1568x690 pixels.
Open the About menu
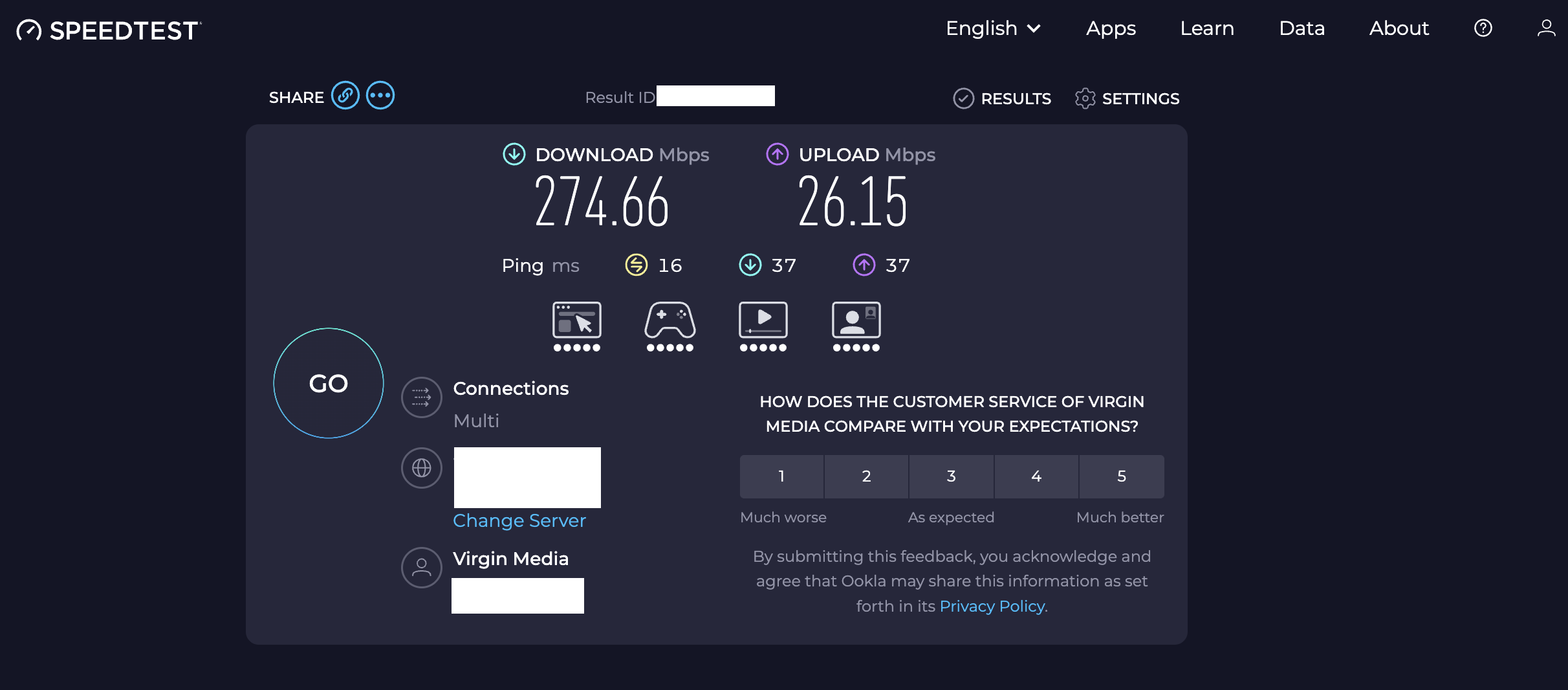click(1399, 28)
